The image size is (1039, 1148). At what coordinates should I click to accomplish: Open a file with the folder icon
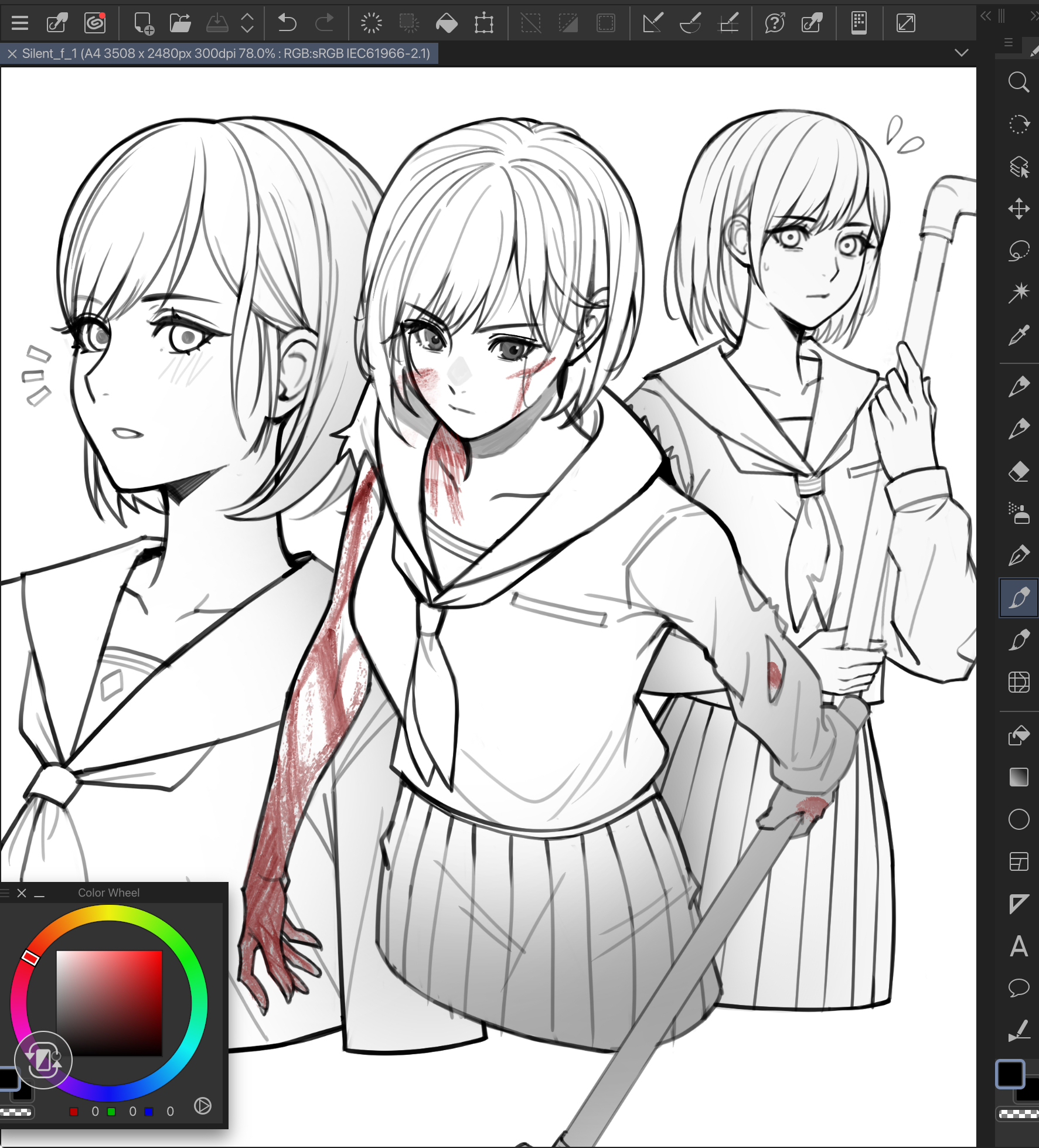pos(180,23)
